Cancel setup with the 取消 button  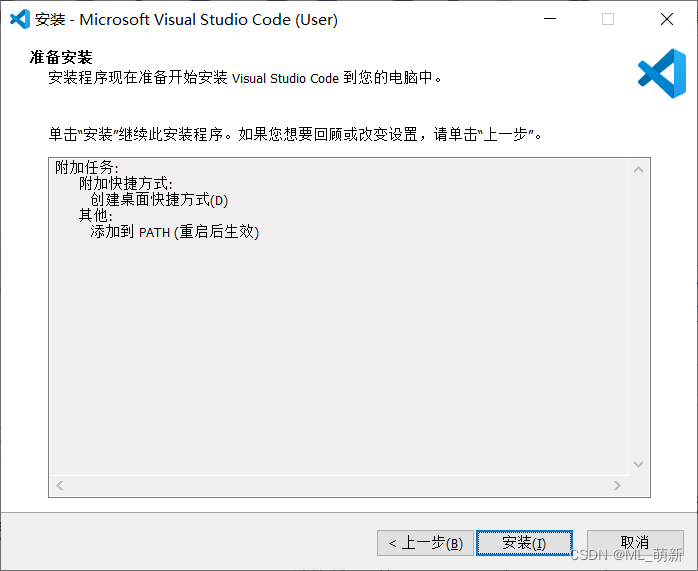tap(635, 543)
